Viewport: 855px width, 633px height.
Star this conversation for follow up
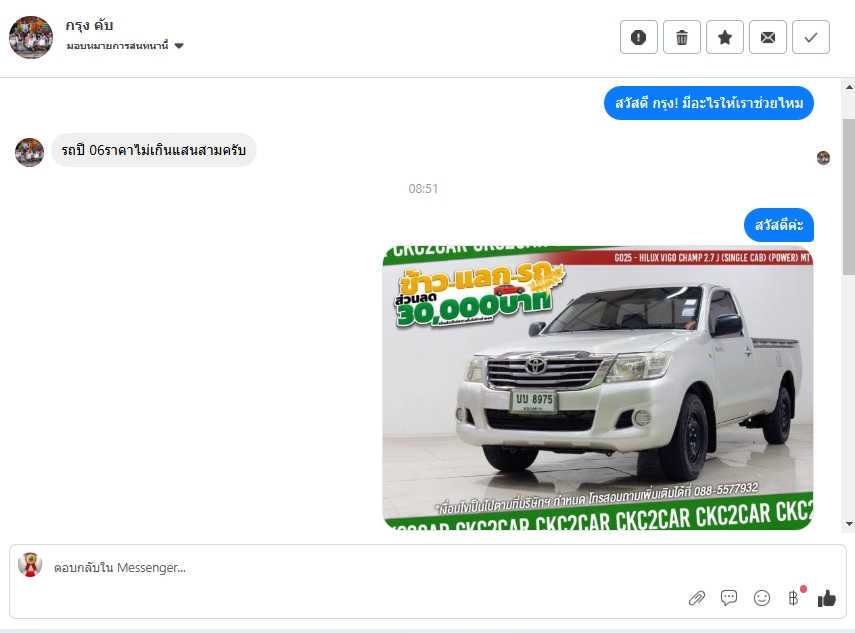click(725, 37)
